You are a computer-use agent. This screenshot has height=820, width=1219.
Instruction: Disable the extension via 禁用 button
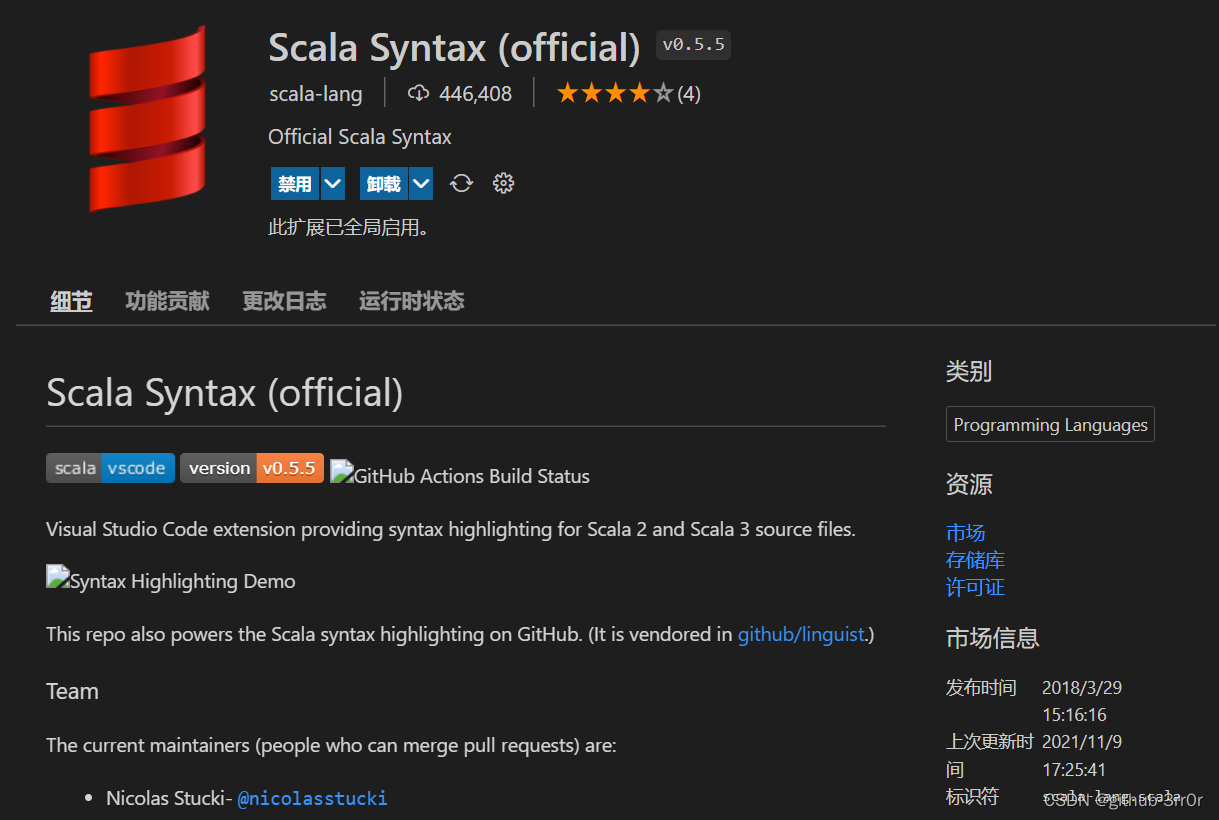pos(292,183)
